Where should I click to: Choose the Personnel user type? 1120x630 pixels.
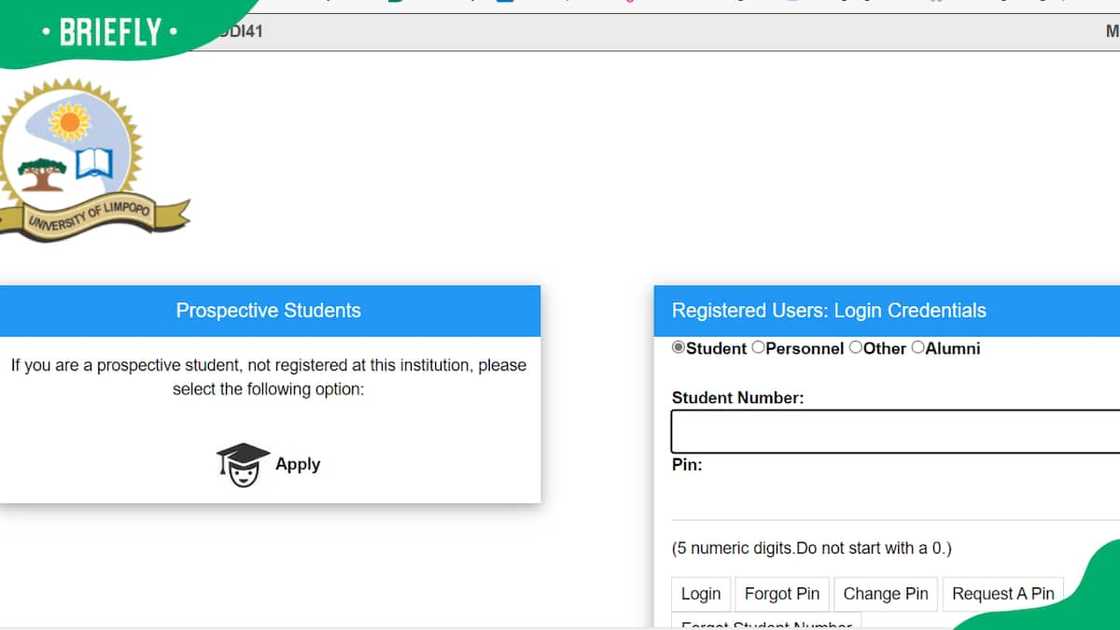758,348
